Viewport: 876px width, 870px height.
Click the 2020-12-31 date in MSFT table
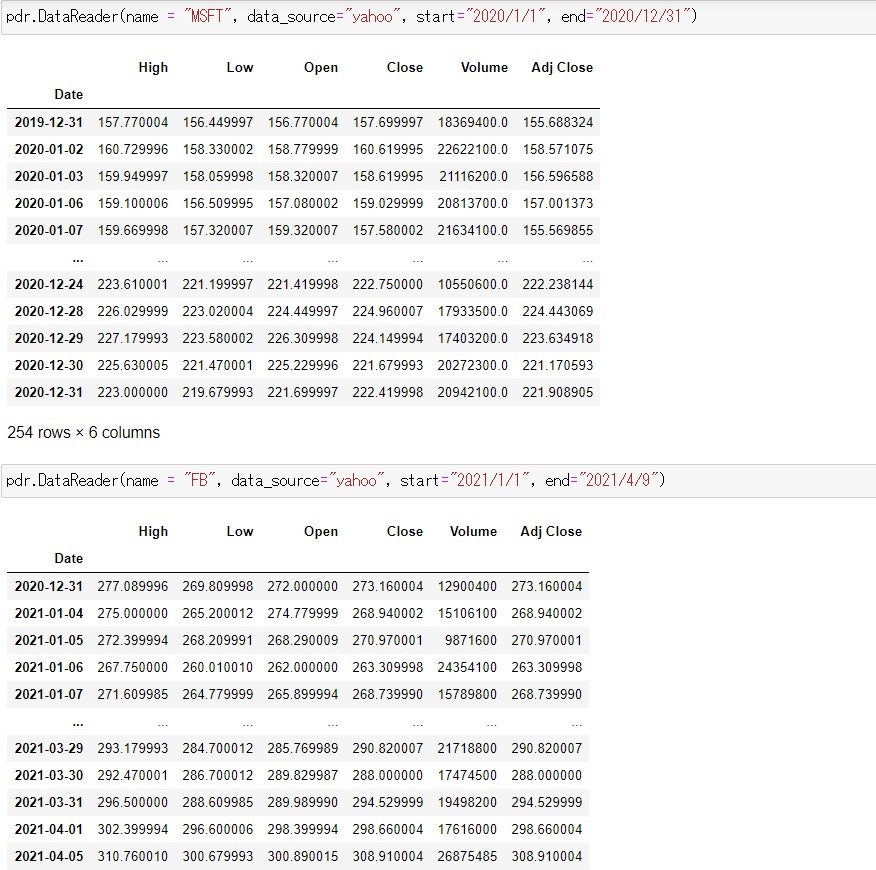pos(49,392)
